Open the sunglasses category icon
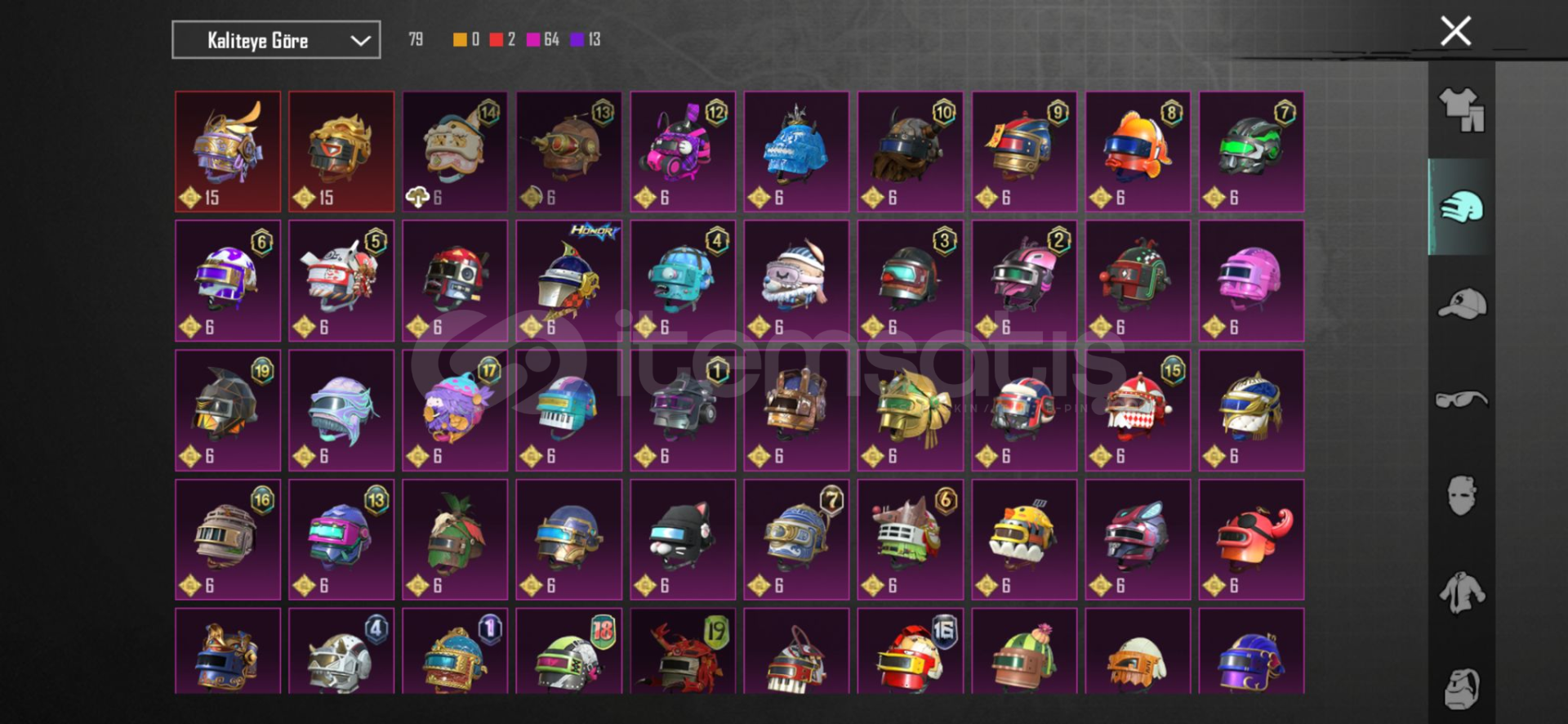 (x=1462, y=400)
